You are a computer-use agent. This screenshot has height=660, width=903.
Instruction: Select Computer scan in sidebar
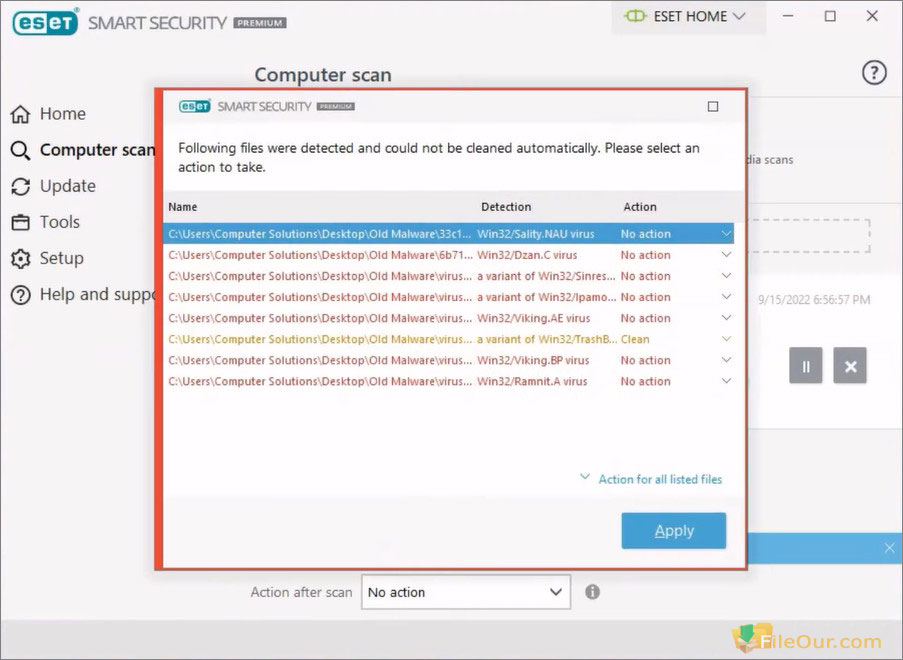[97, 150]
